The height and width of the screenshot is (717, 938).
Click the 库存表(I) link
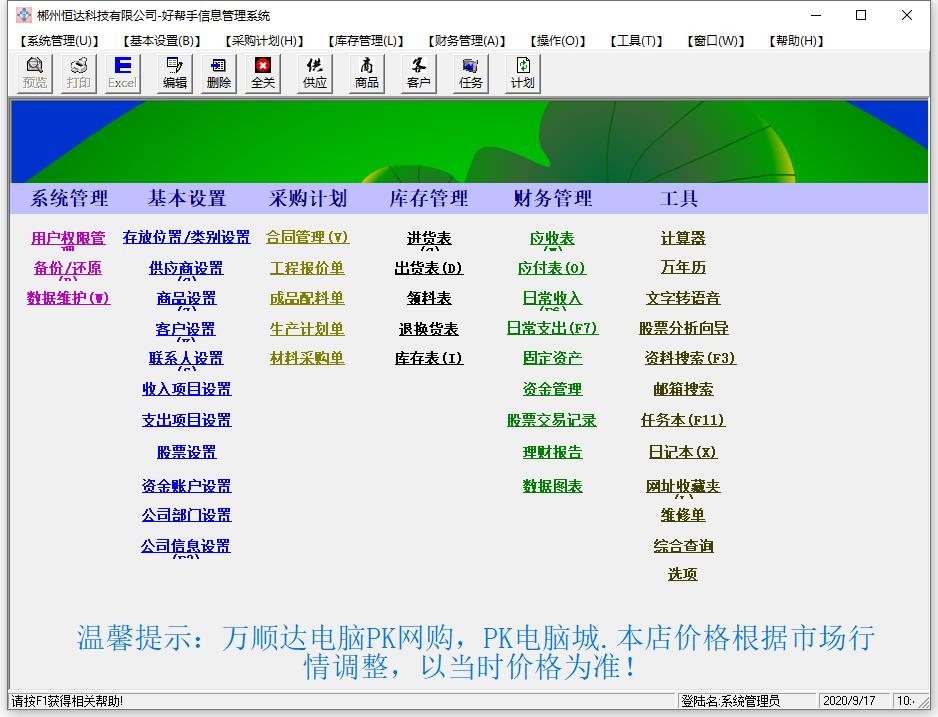tap(429, 358)
